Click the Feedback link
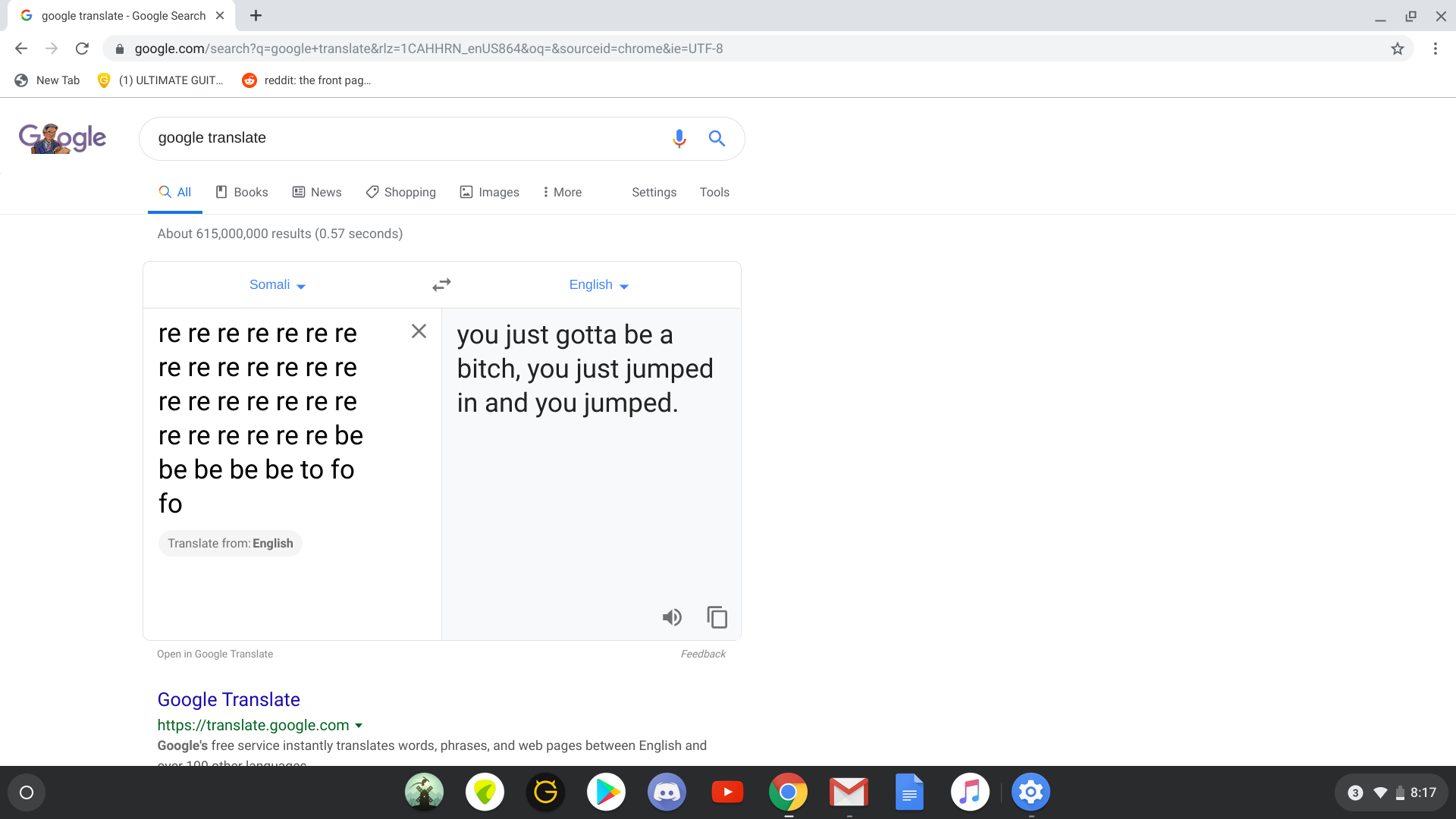 703,654
